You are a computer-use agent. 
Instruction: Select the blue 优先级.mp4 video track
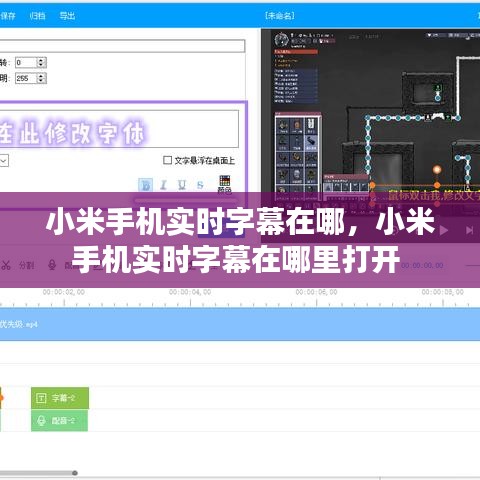[x=240, y=324]
